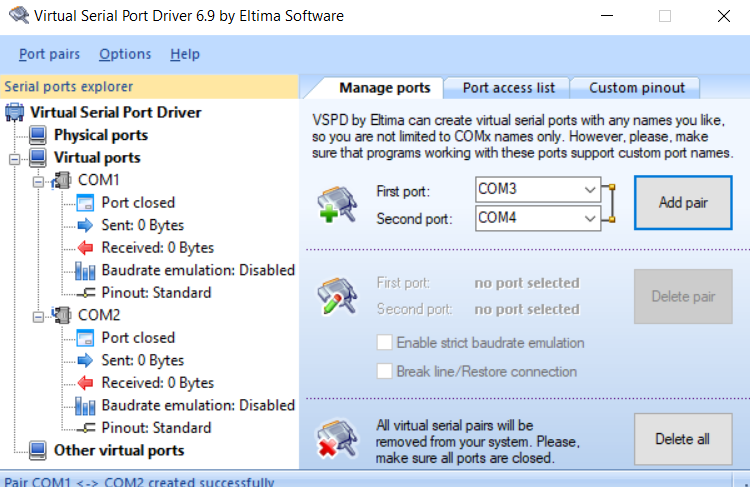This screenshot has width=750, height=487.
Task: Select the COM2 tree label
Action: [99, 315]
